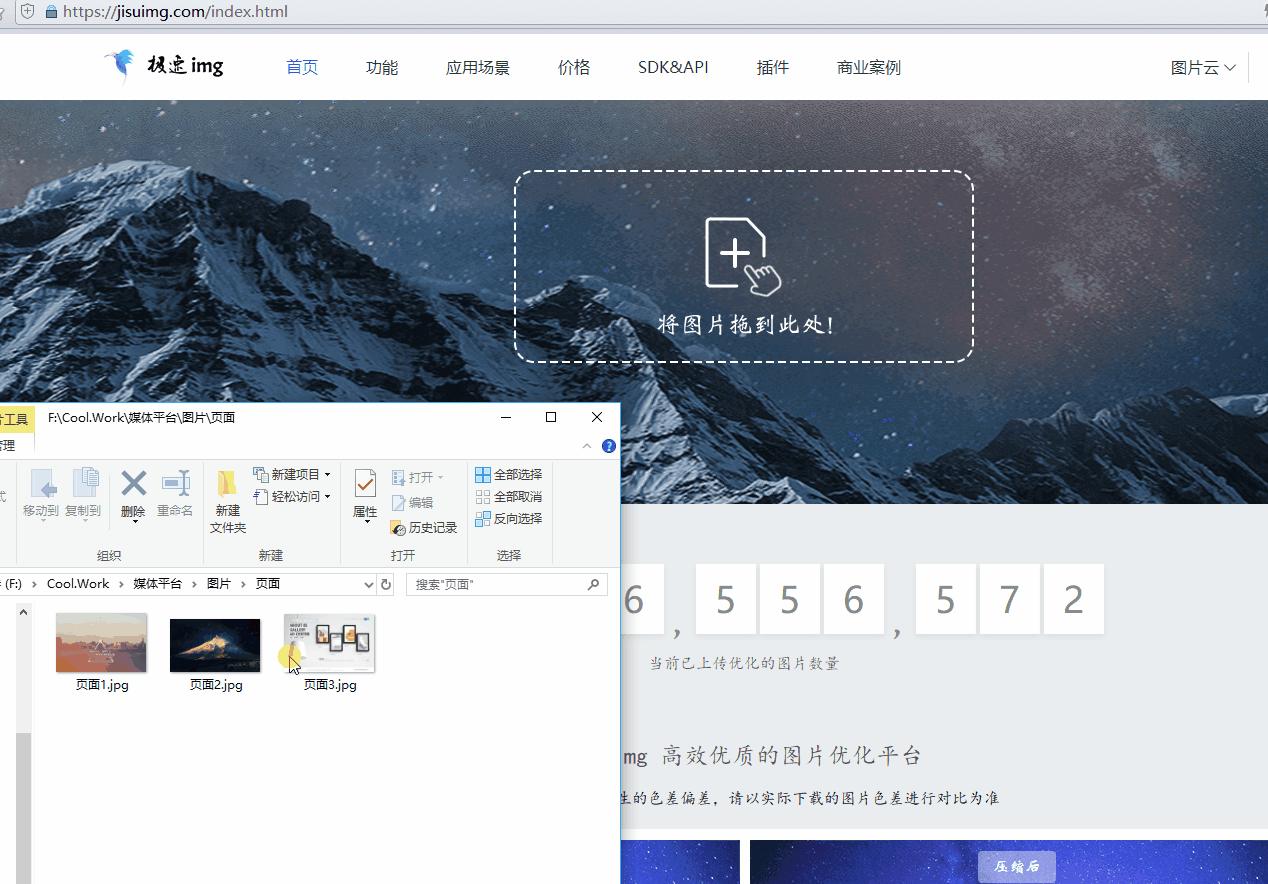Image resolution: width=1268 pixels, height=884 pixels.
Task: Visit the 商业案例 link
Action: (869, 67)
